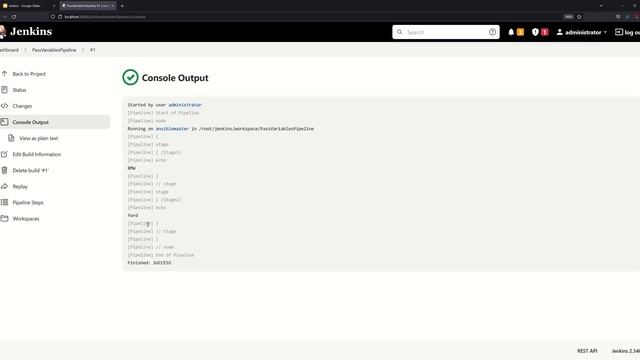
Task: Open the security shield warning icon
Action: click(x=535, y=32)
